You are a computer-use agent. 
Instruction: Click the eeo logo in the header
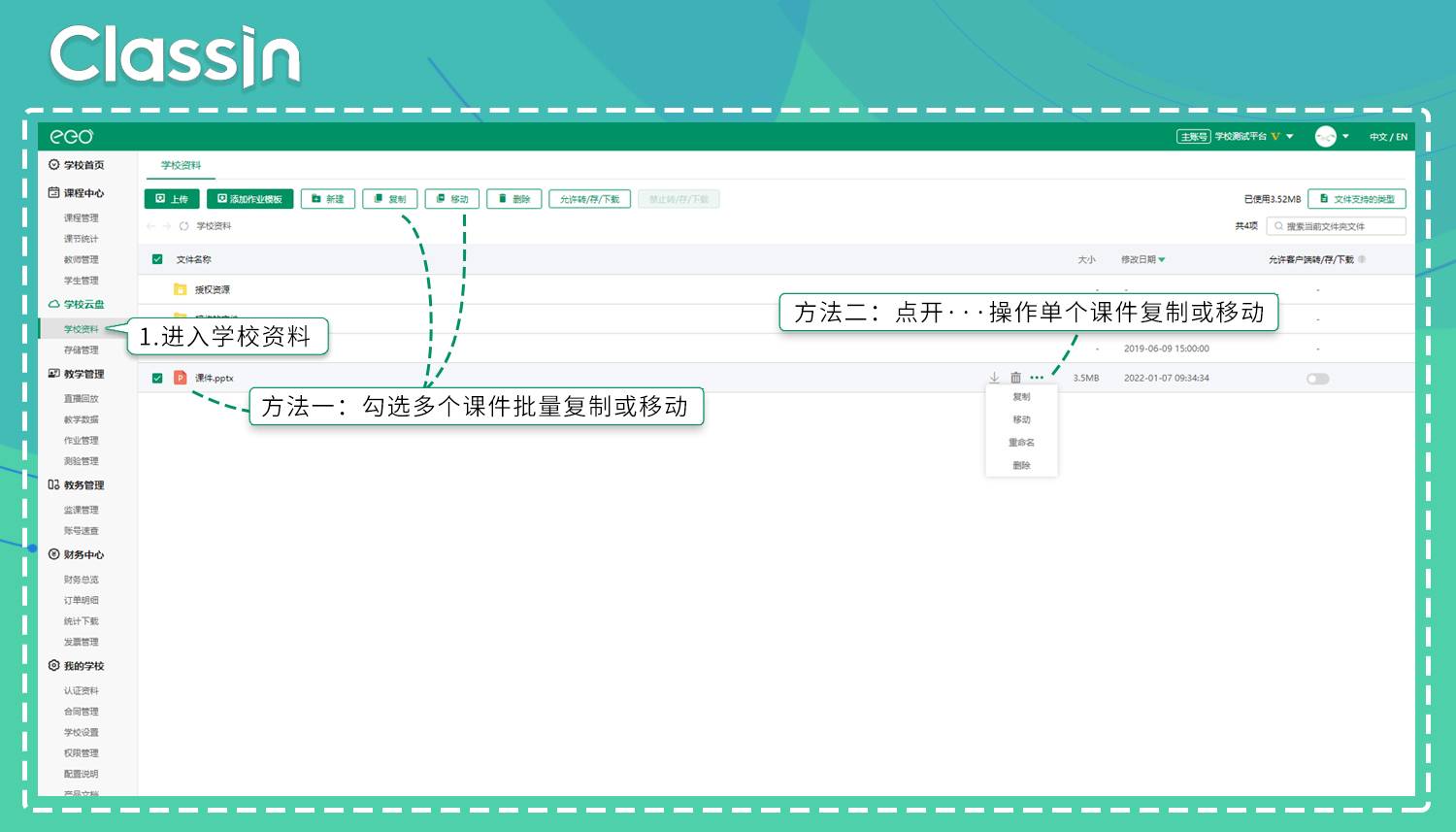coord(71,137)
